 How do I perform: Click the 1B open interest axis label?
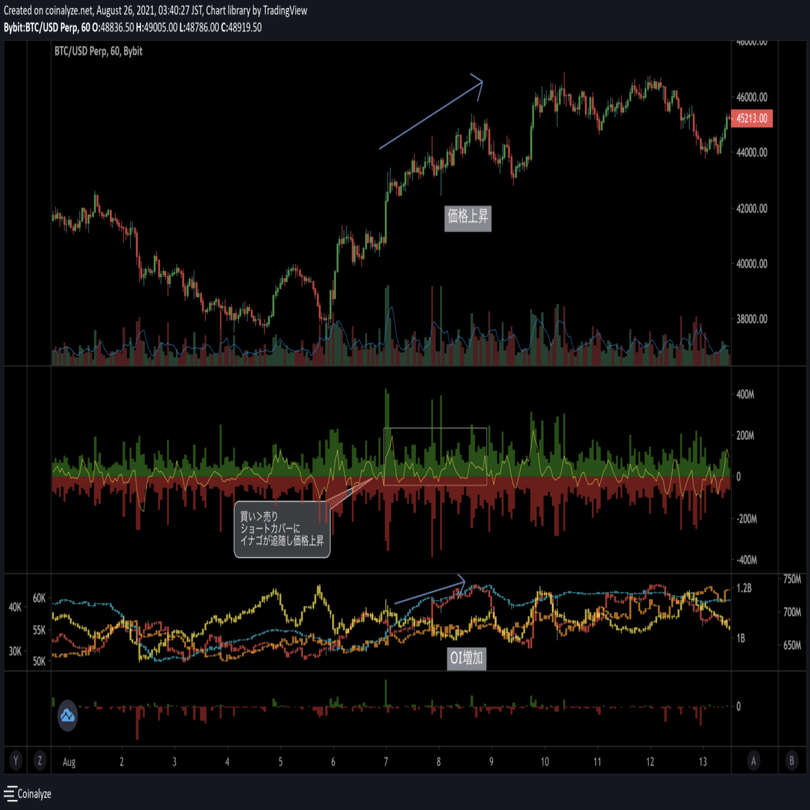pyautogui.click(x=741, y=638)
